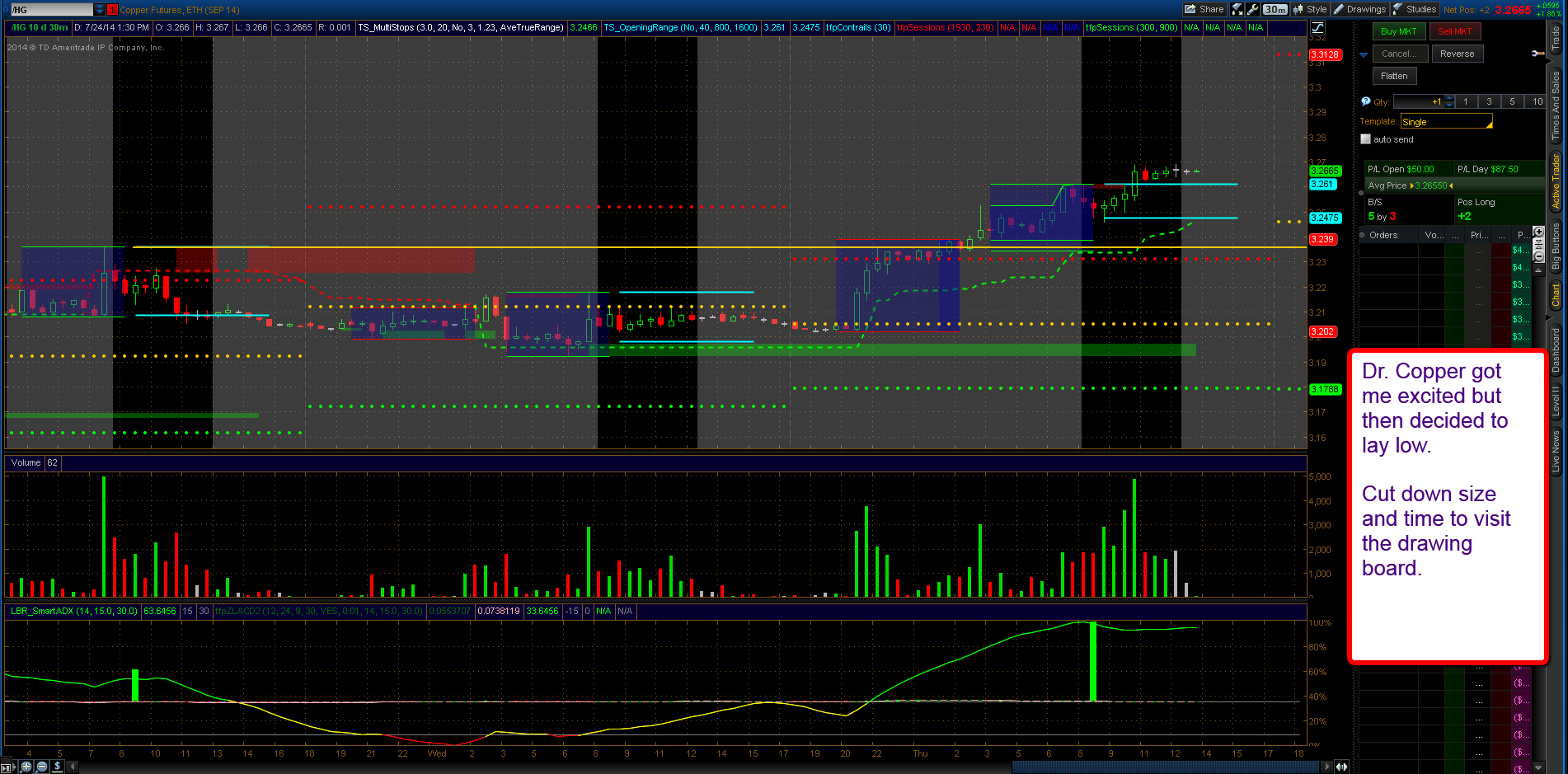Click the Sell MKT button

[x=1455, y=31]
